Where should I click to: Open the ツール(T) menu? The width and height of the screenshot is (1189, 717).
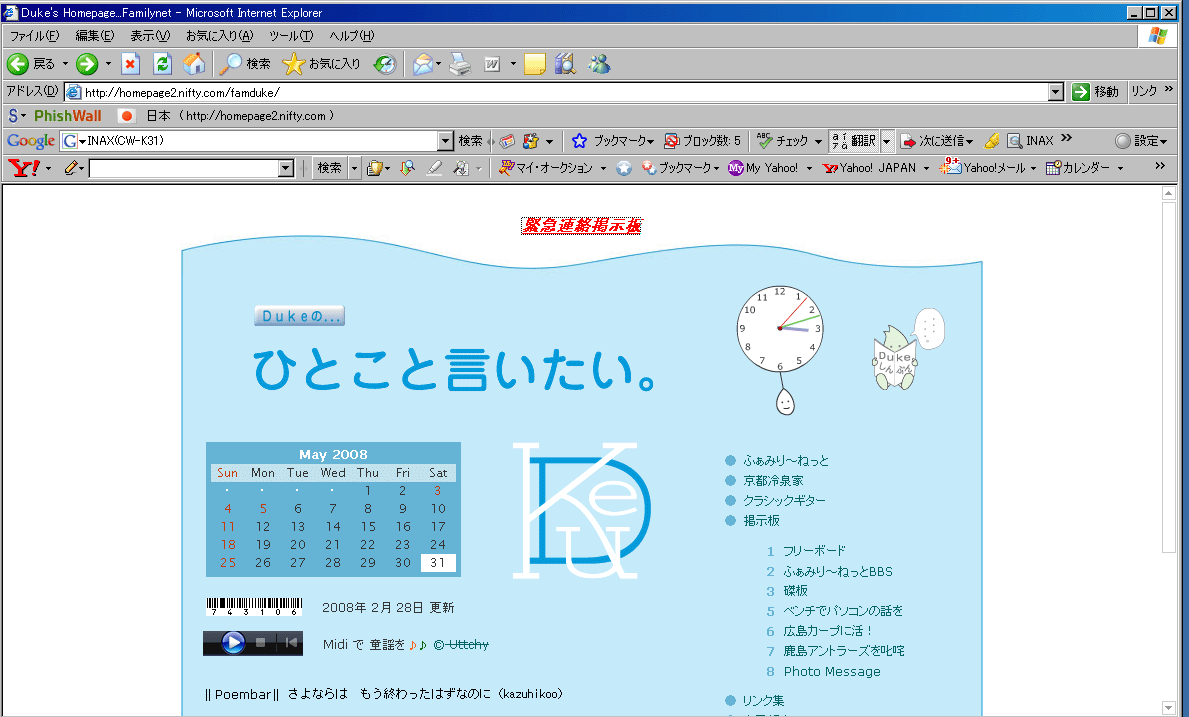290,36
